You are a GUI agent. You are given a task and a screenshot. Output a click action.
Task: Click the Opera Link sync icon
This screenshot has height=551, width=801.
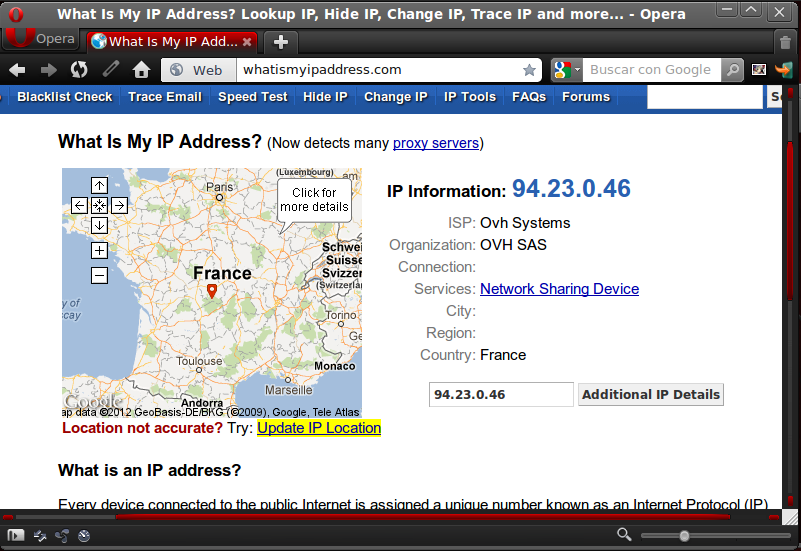(x=40, y=535)
